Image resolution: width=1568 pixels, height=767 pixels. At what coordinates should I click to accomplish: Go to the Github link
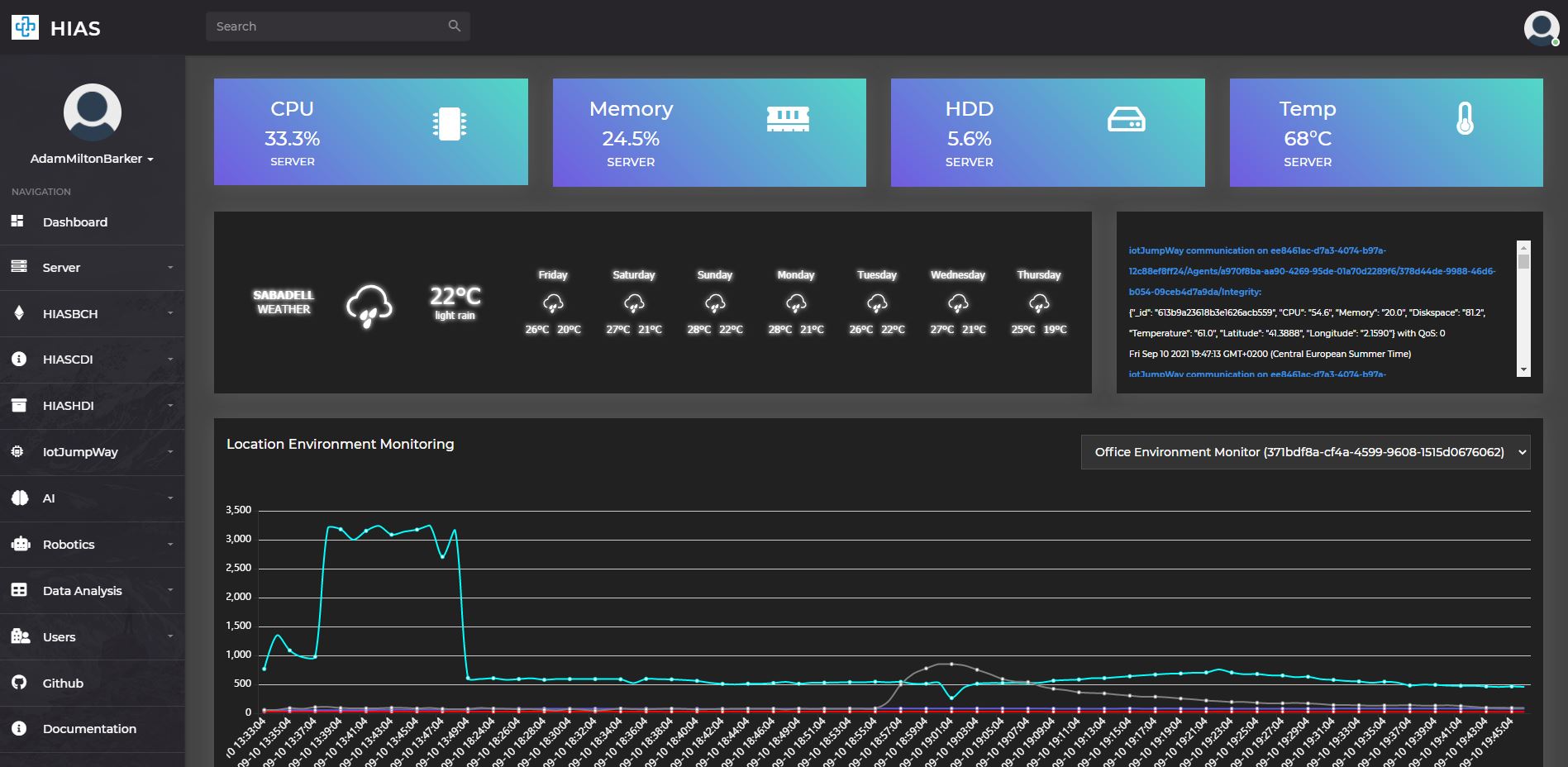(93, 683)
